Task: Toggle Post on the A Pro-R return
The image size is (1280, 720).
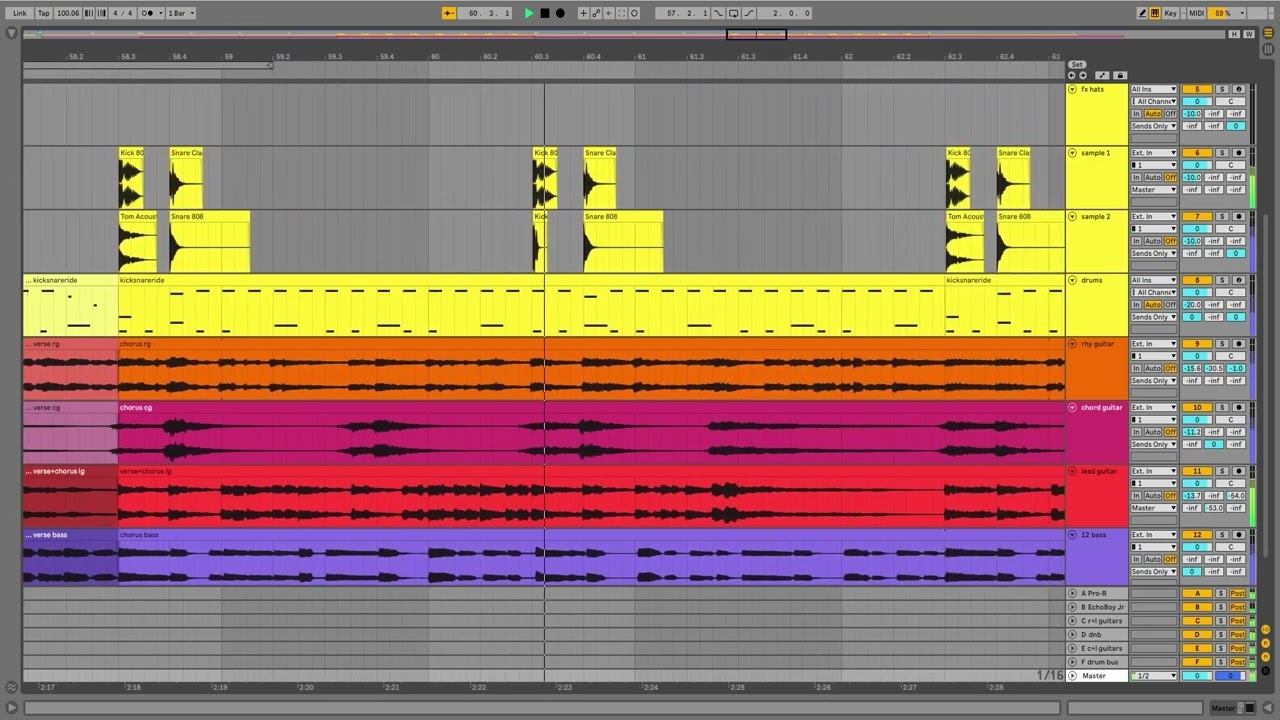Action: click(1238, 593)
